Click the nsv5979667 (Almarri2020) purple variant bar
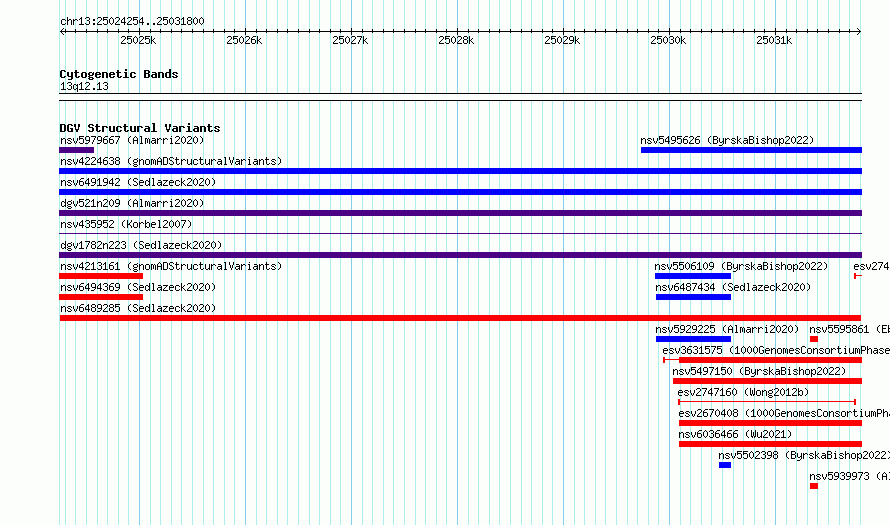890x525 pixels. tap(77, 150)
